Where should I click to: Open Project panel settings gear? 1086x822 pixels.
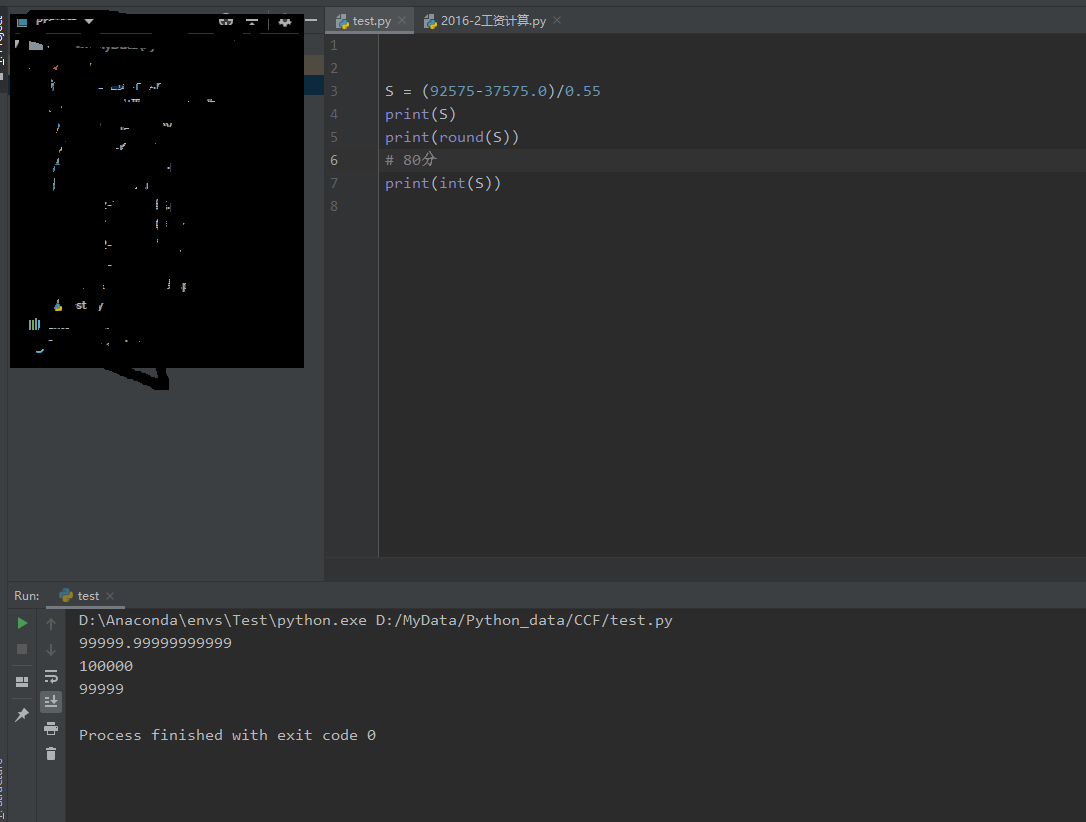(285, 22)
